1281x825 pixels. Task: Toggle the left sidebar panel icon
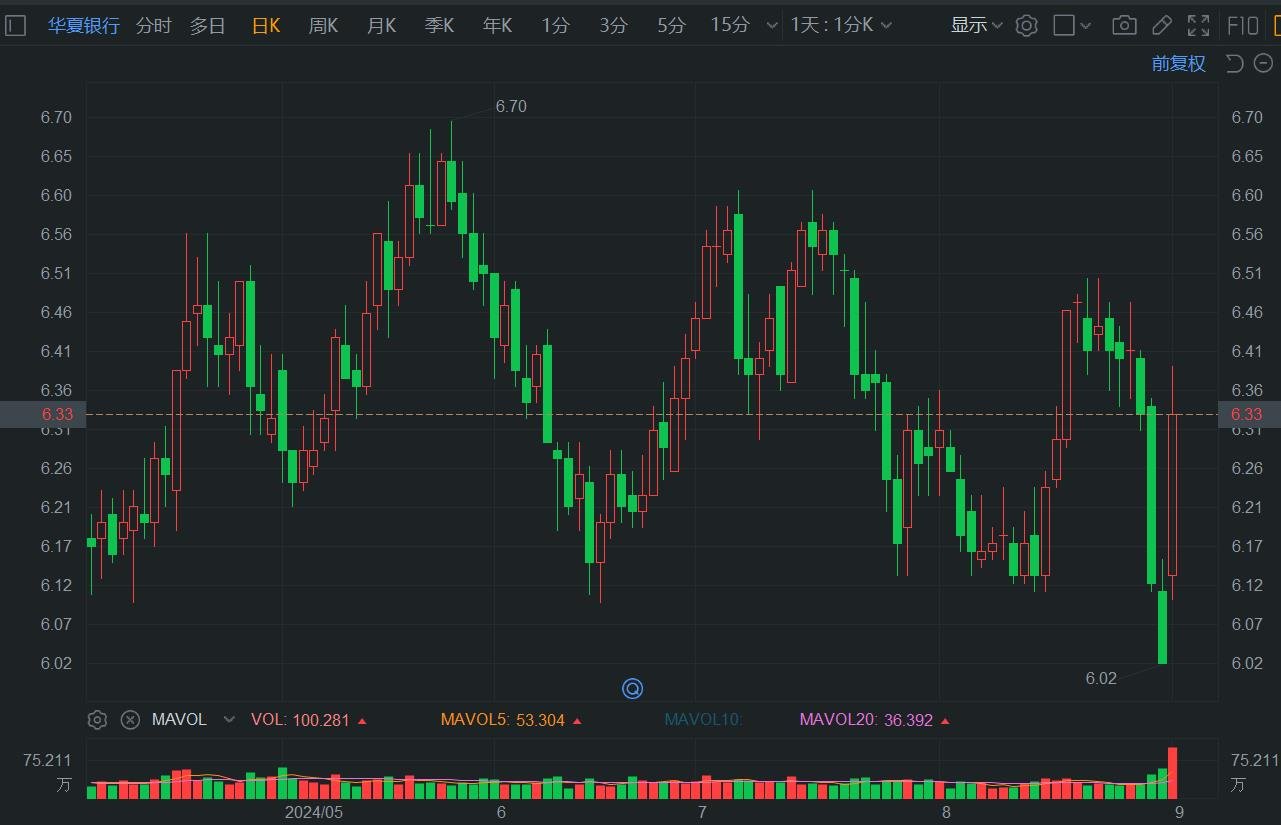pyautogui.click(x=15, y=26)
